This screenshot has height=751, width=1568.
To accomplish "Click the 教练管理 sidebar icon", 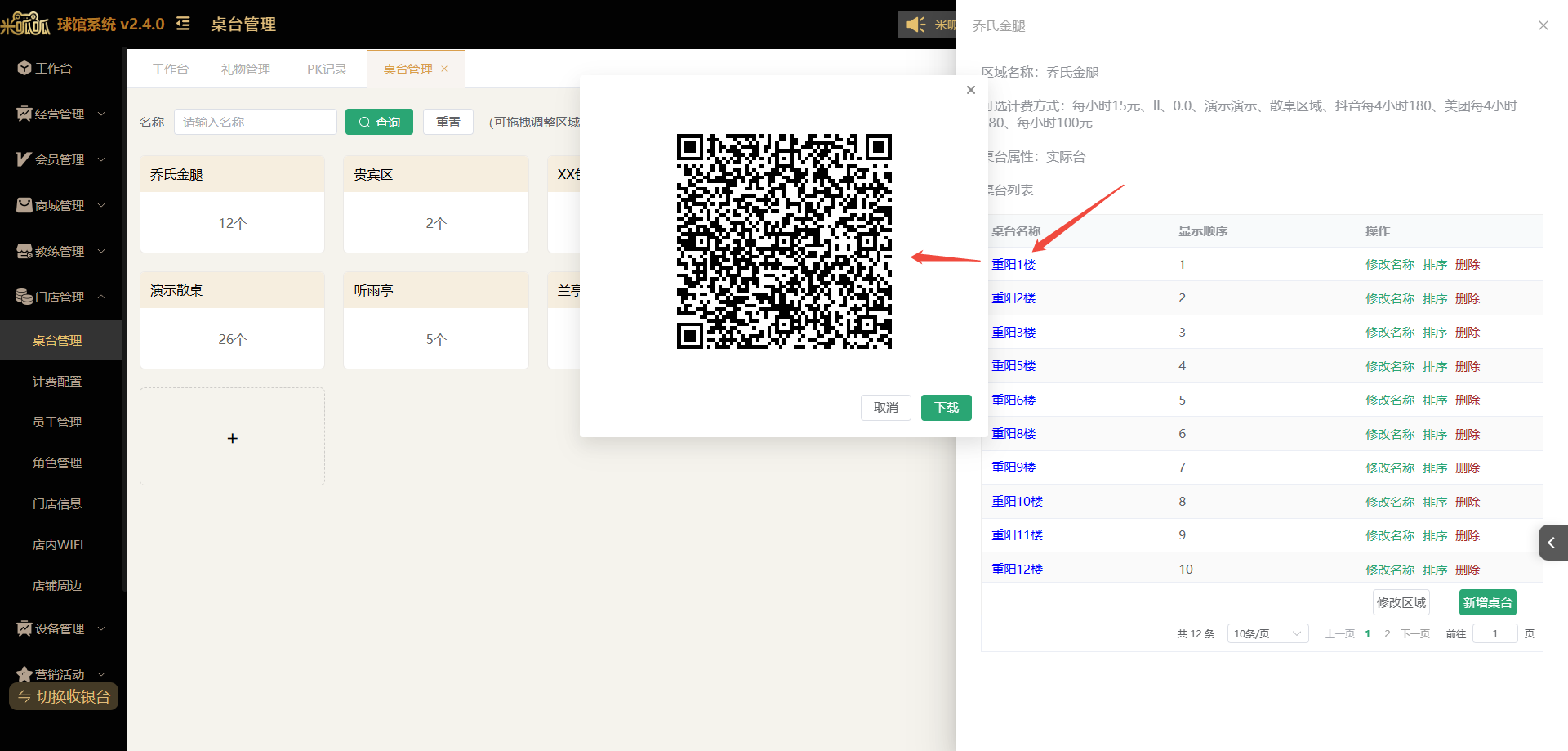I will coord(24,251).
